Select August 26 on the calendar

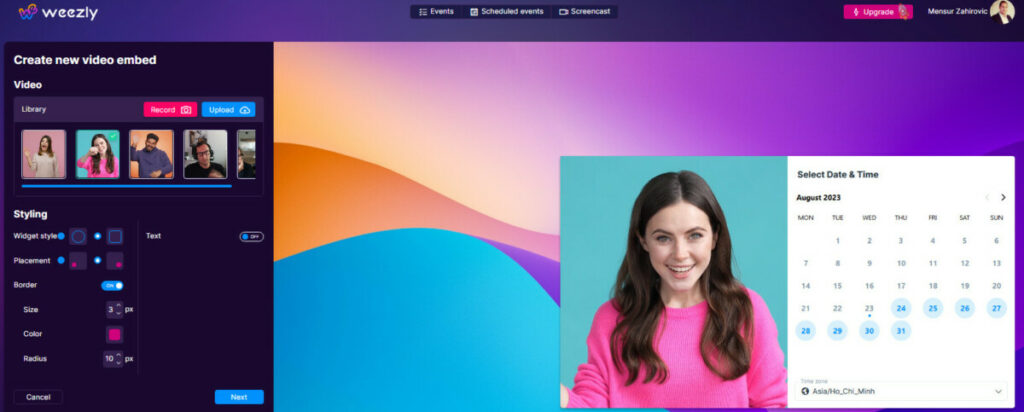[965, 308]
